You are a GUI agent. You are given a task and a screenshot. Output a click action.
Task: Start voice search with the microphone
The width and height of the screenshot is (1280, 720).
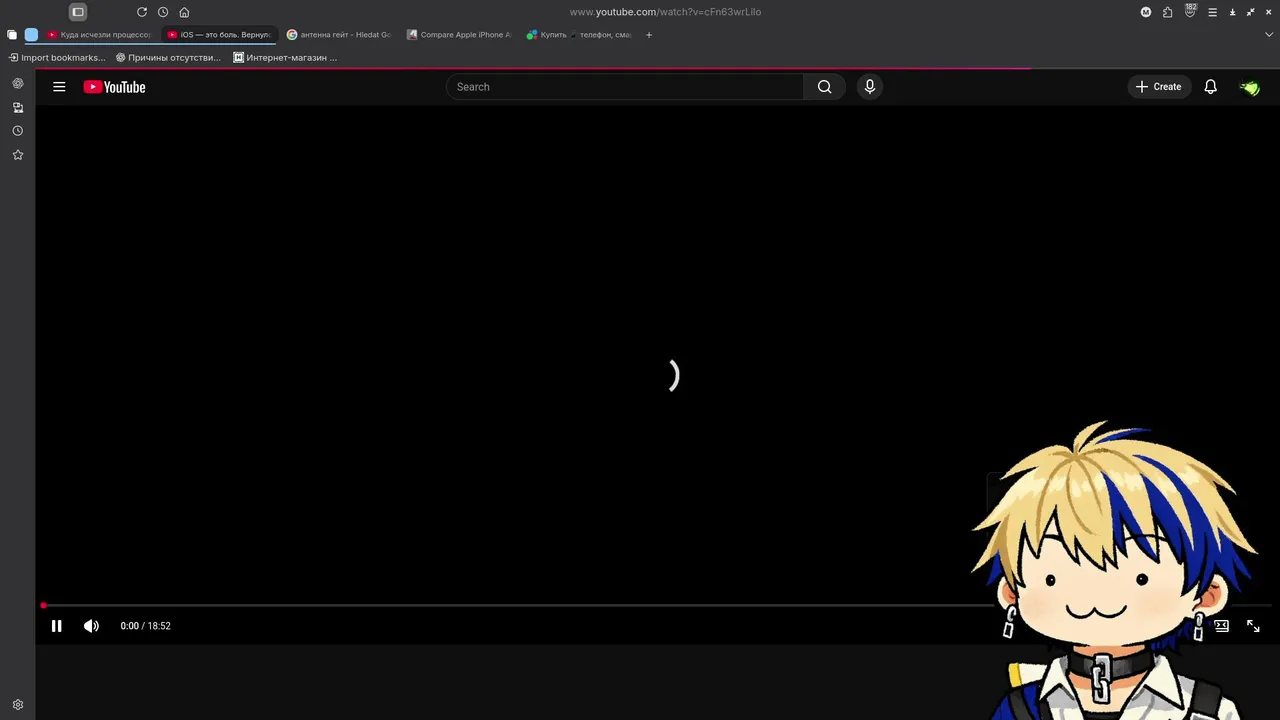(x=869, y=87)
